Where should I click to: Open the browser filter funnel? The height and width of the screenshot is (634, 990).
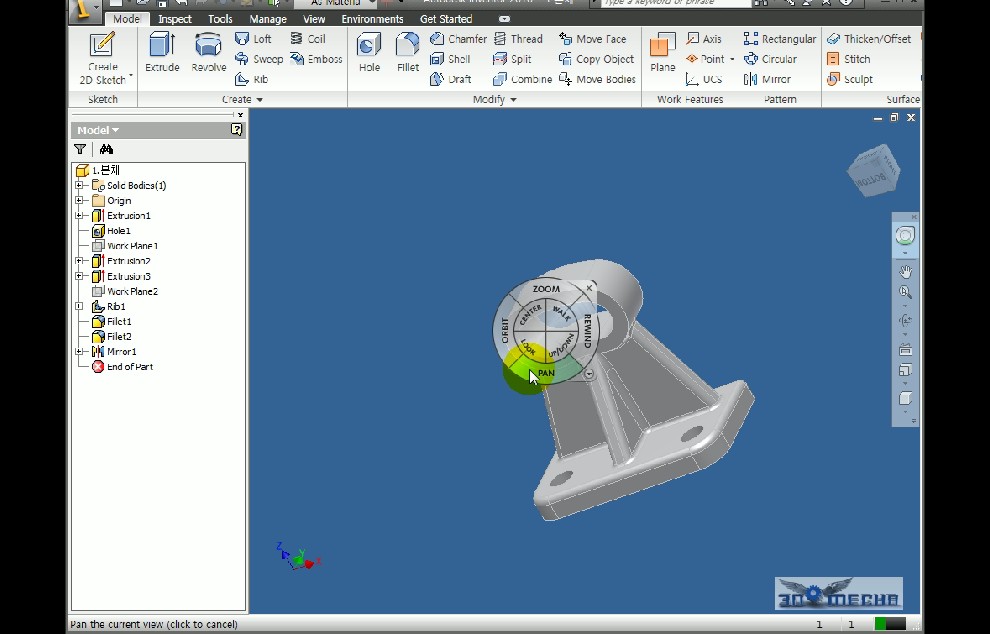80,149
